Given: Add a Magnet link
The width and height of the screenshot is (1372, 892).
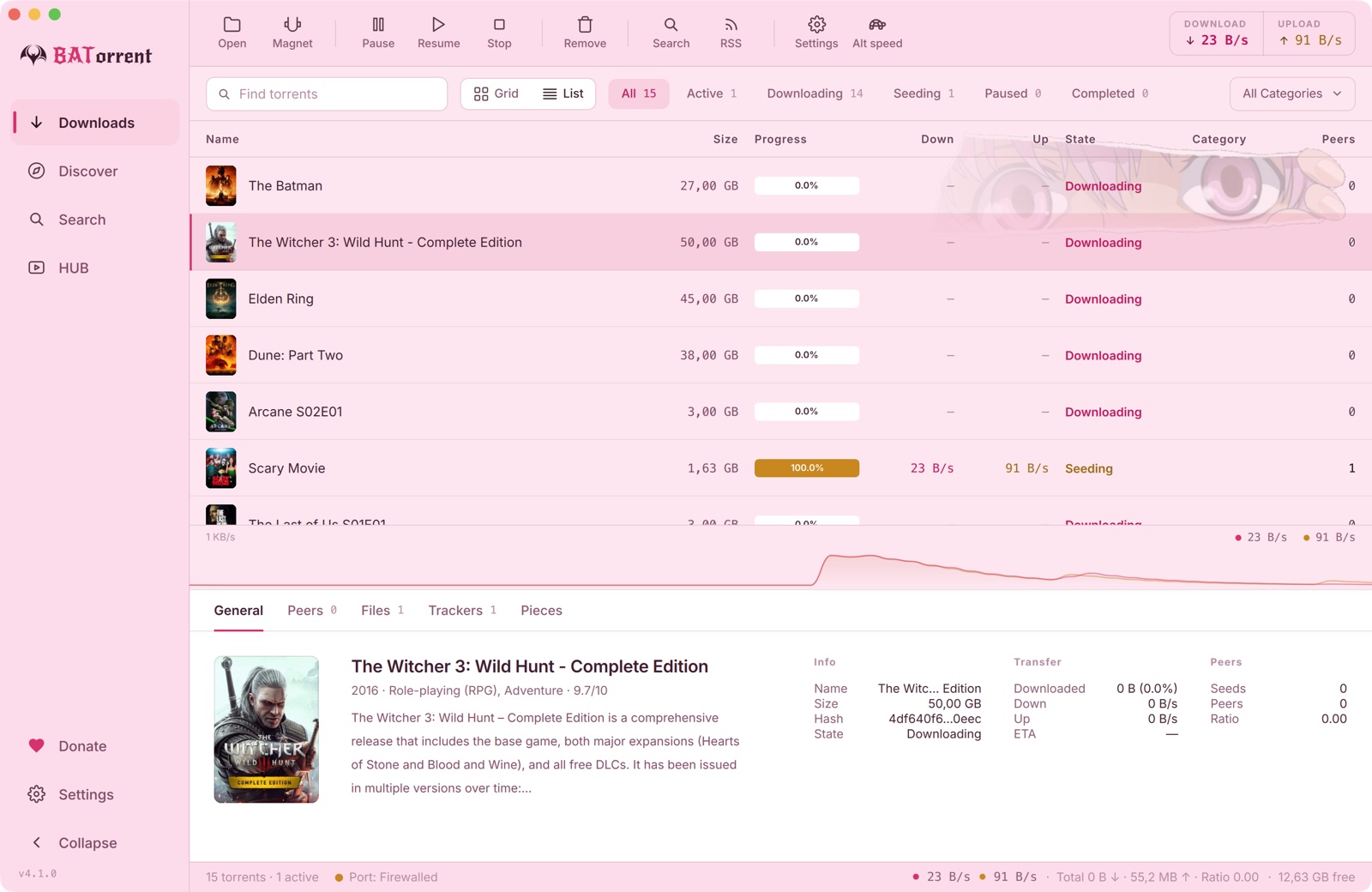Looking at the screenshot, I should click(x=292, y=33).
